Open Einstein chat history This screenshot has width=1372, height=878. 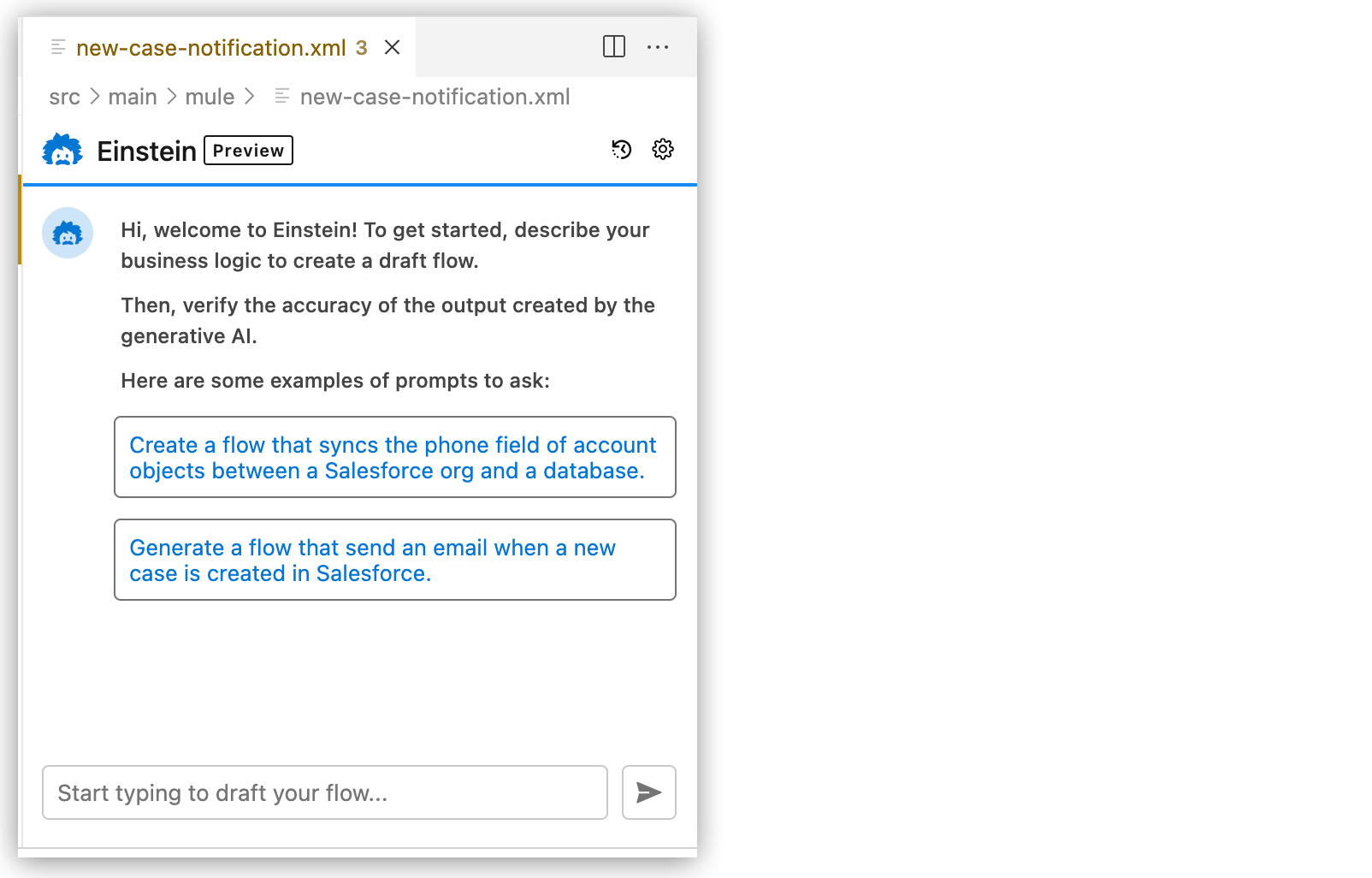pos(621,150)
